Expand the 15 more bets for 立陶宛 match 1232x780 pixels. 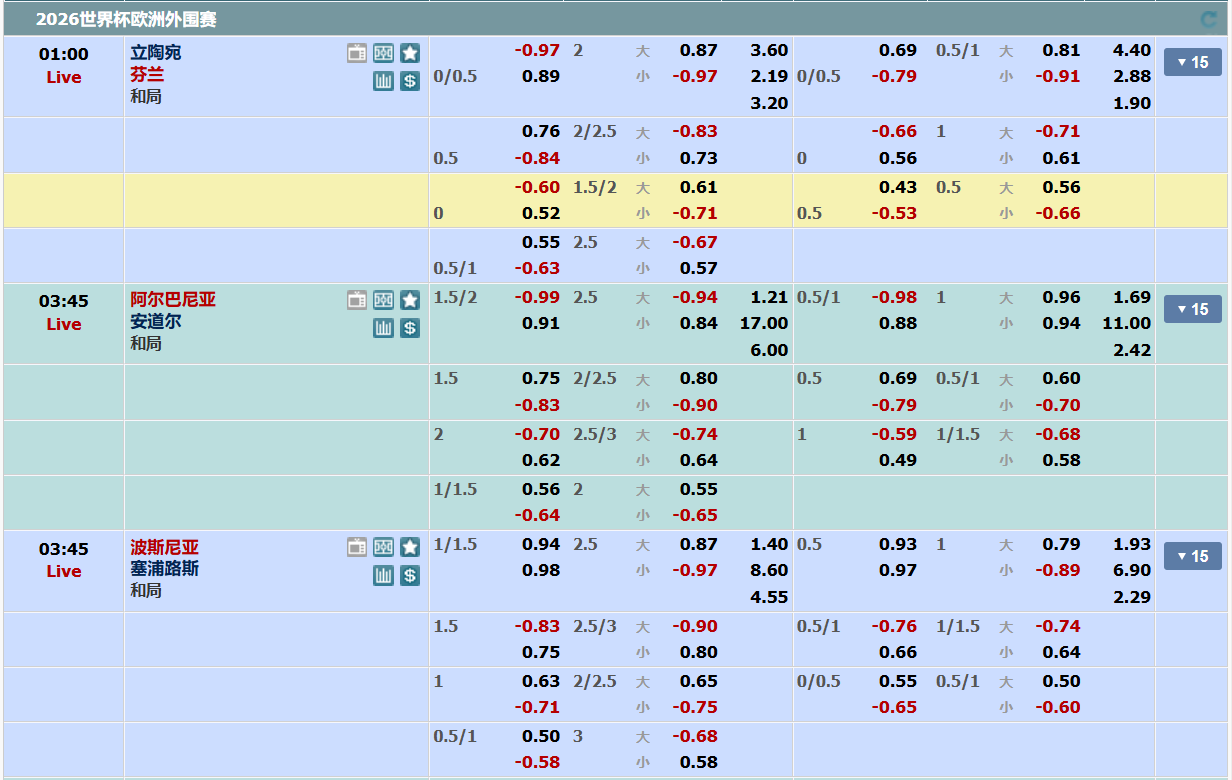pos(1192,63)
